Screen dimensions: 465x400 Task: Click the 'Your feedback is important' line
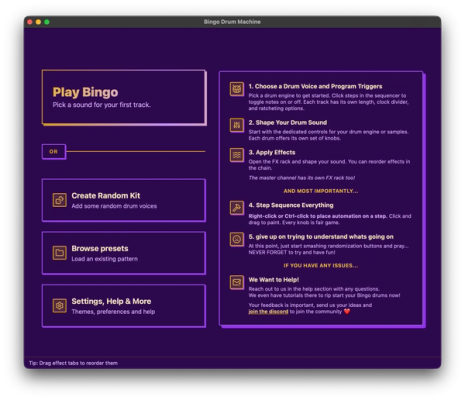(x=310, y=305)
